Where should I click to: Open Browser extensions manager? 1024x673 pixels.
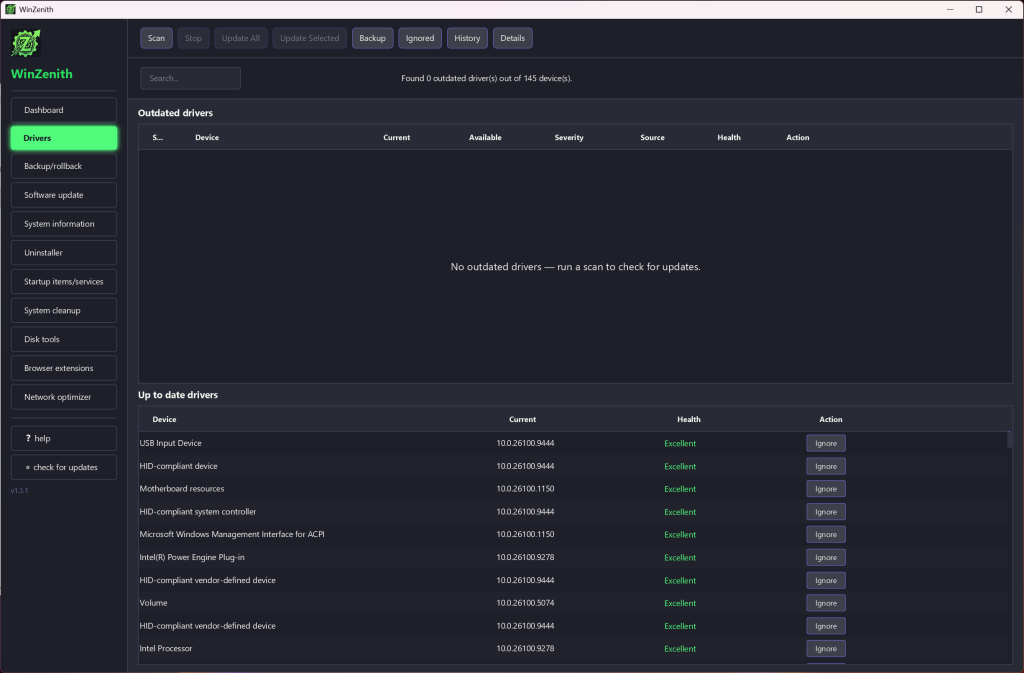64,368
